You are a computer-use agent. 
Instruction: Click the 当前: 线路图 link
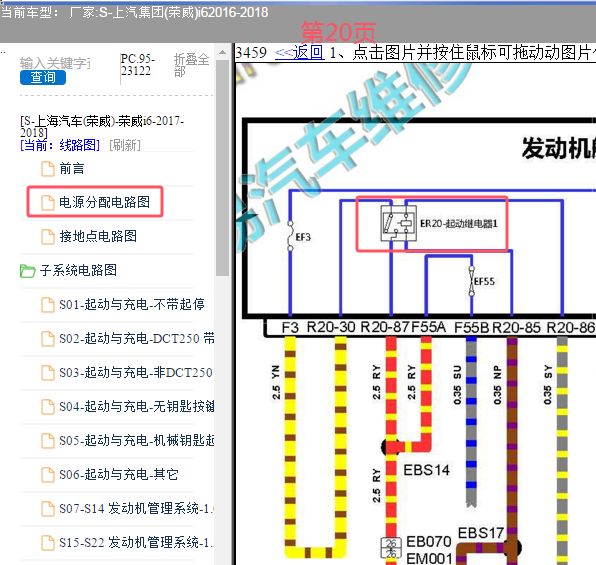point(60,145)
